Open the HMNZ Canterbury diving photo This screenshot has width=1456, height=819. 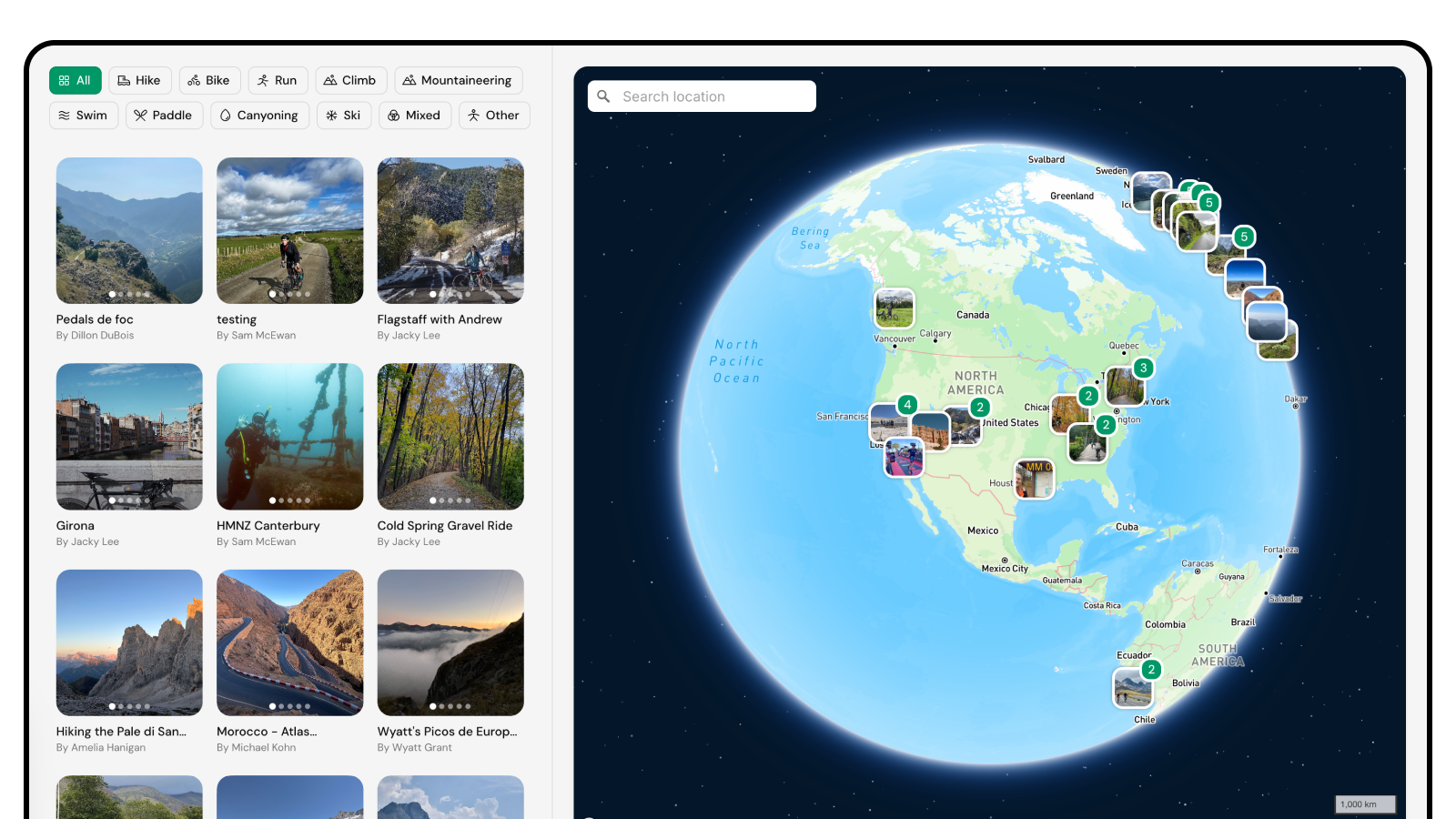[290, 437]
